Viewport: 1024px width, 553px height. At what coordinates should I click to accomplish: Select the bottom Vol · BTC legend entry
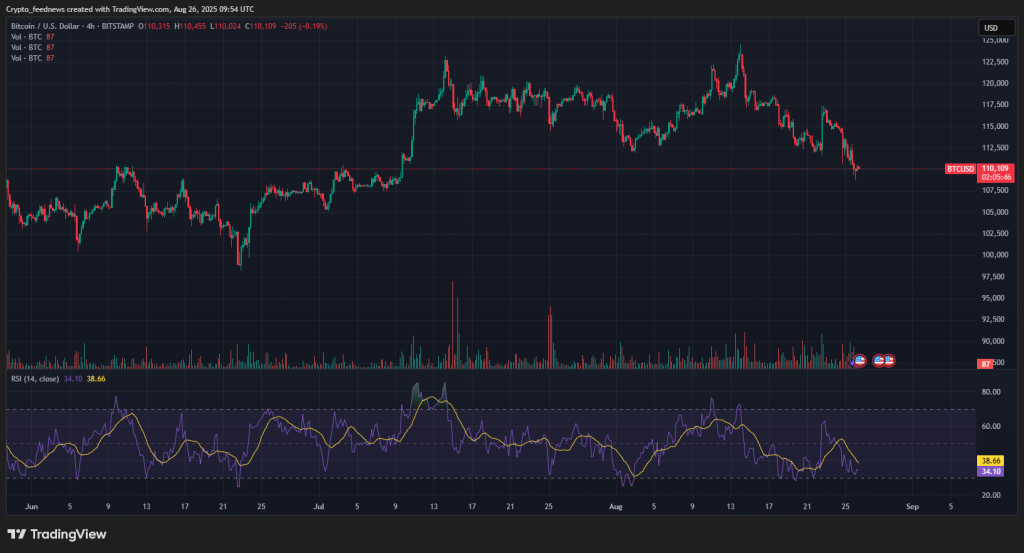[x=27, y=58]
